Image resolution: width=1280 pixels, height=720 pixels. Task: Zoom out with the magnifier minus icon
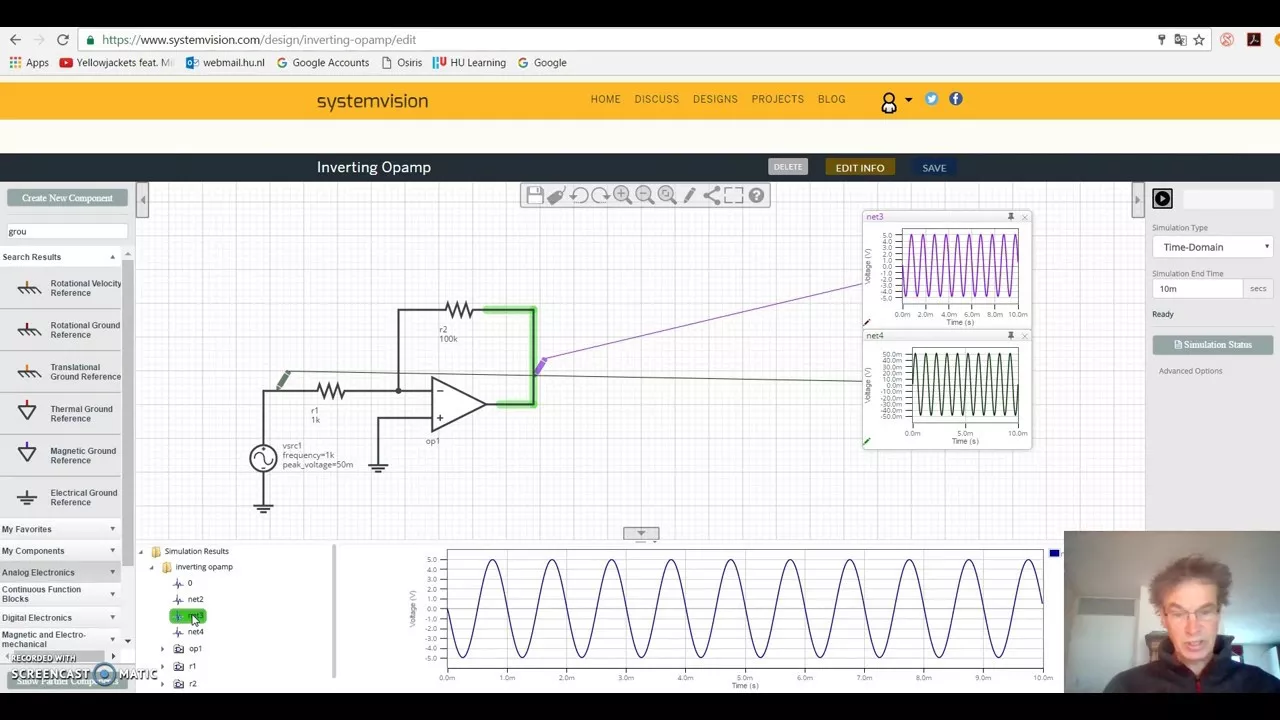click(645, 196)
